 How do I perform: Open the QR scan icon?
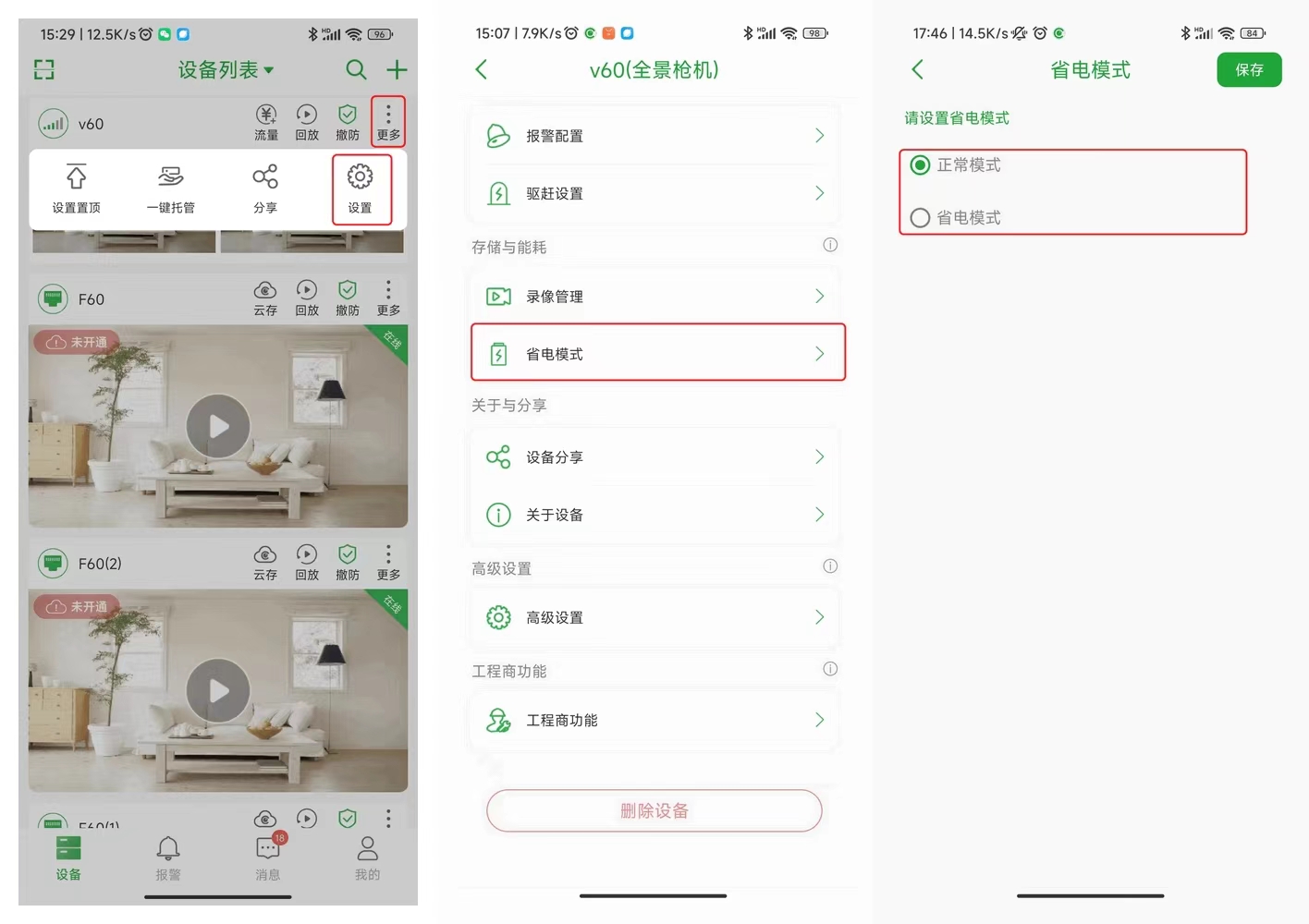pyautogui.click(x=44, y=69)
